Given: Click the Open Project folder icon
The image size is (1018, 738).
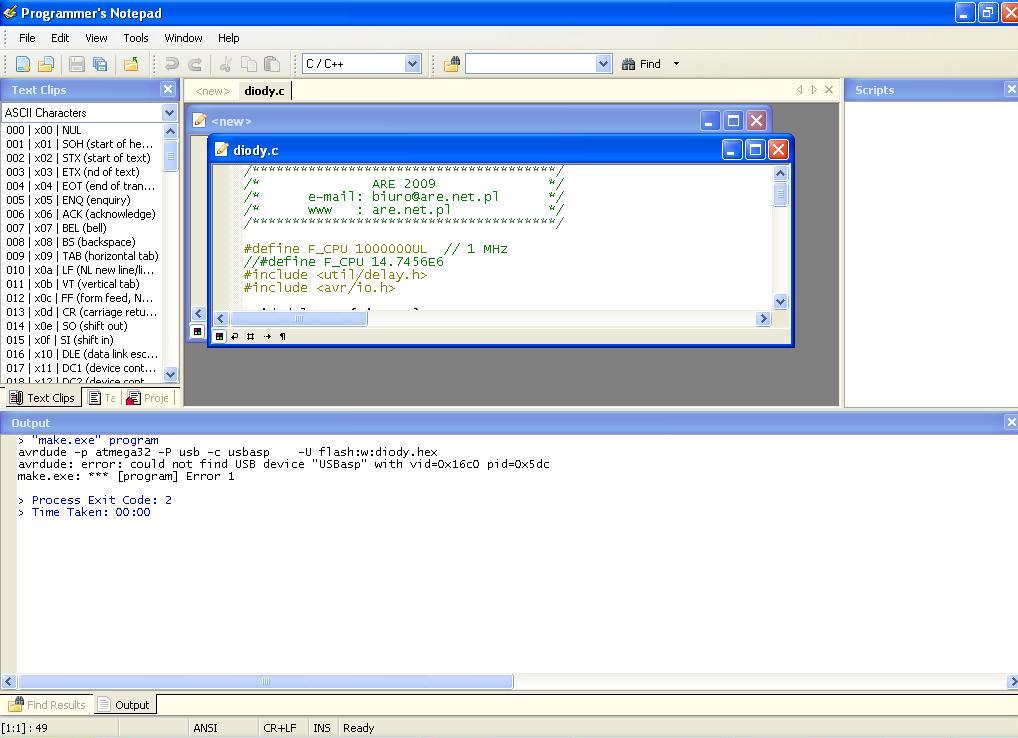Looking at the screenshot, I should [x=131, y=64].
